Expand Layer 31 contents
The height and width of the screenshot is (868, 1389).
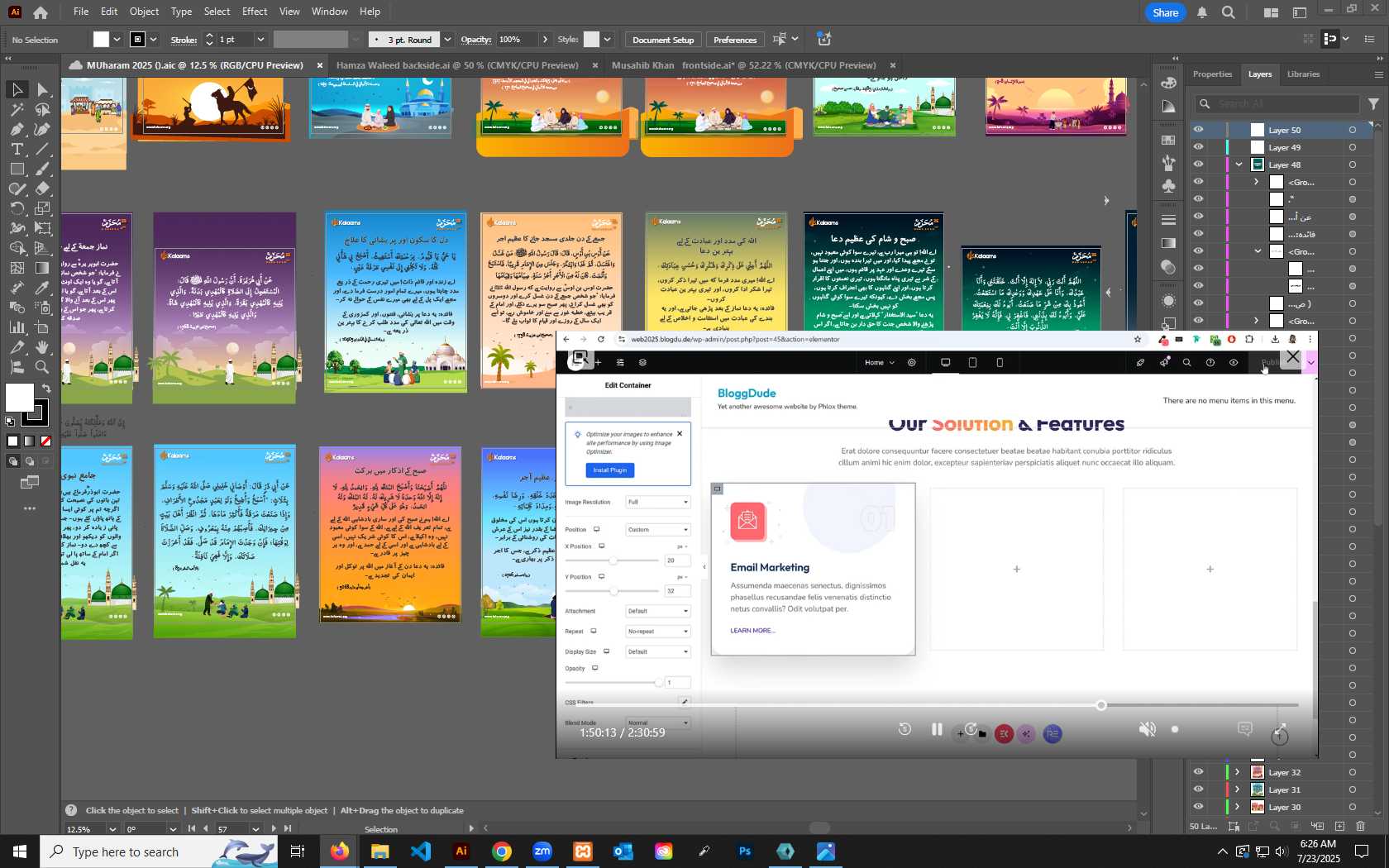(x=1238, y=789)
